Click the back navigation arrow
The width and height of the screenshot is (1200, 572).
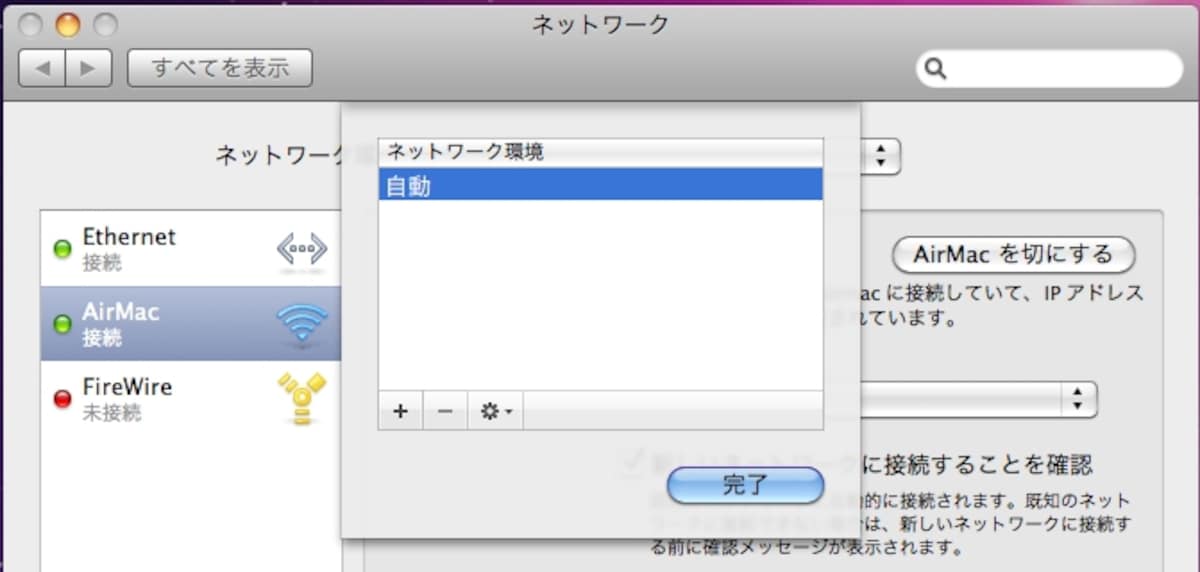point(42,67)
